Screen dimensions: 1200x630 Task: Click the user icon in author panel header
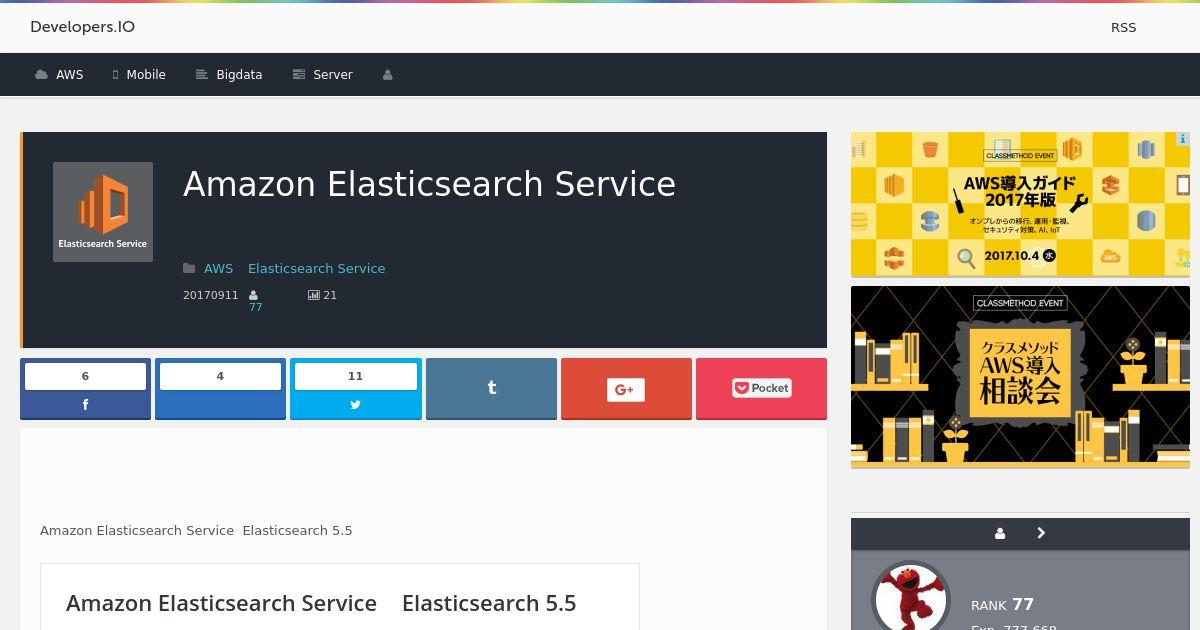999,534
